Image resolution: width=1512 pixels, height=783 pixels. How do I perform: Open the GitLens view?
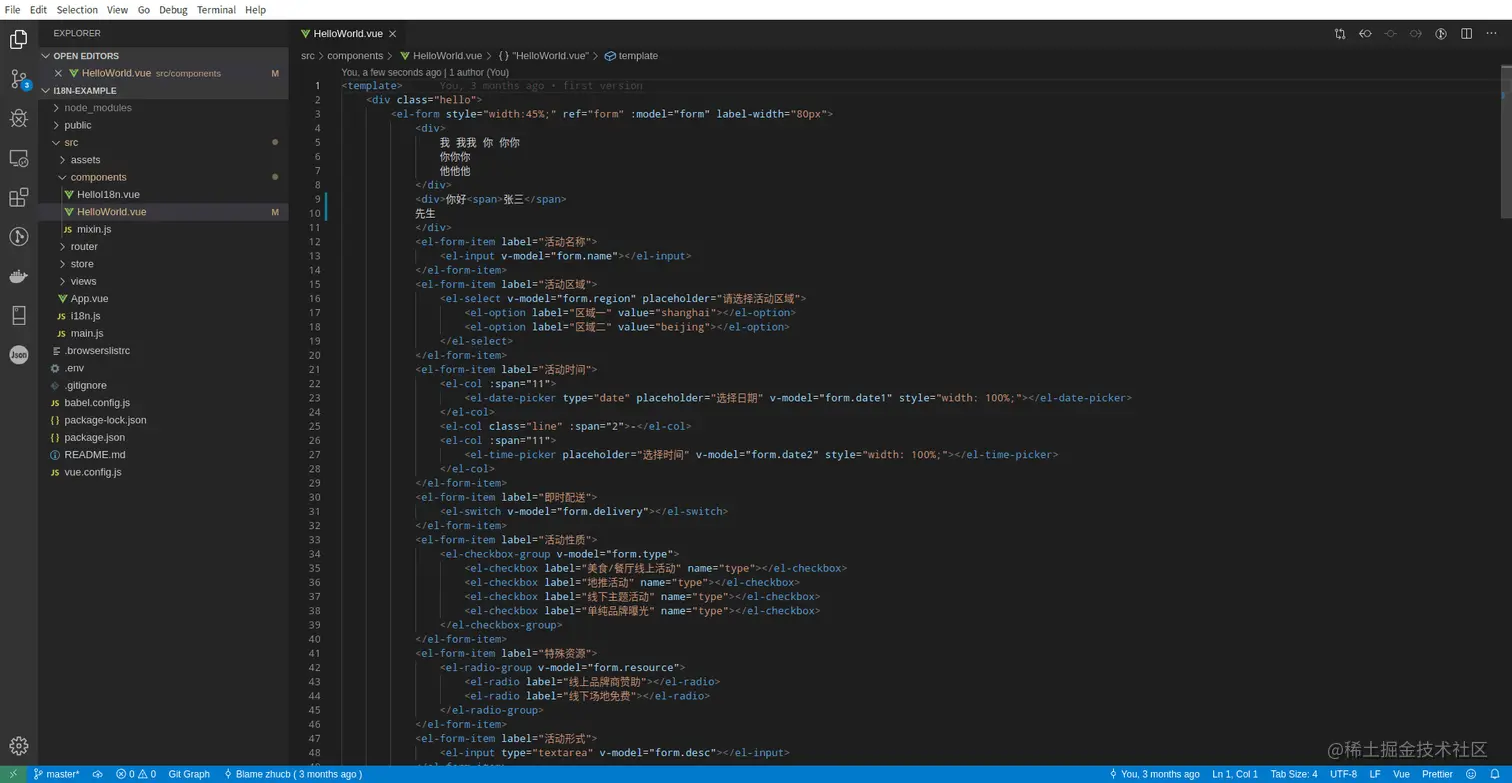click(x=19, y=237)
